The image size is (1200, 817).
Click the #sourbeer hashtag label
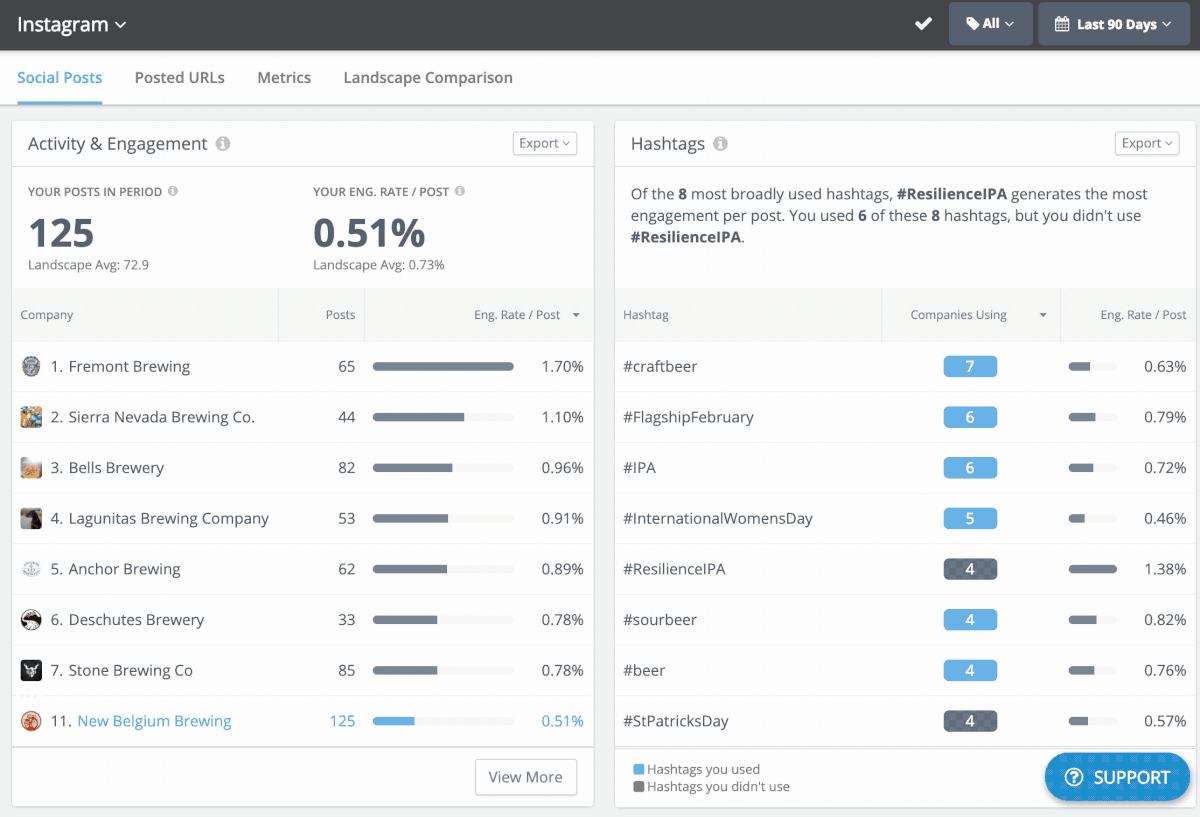659,620
